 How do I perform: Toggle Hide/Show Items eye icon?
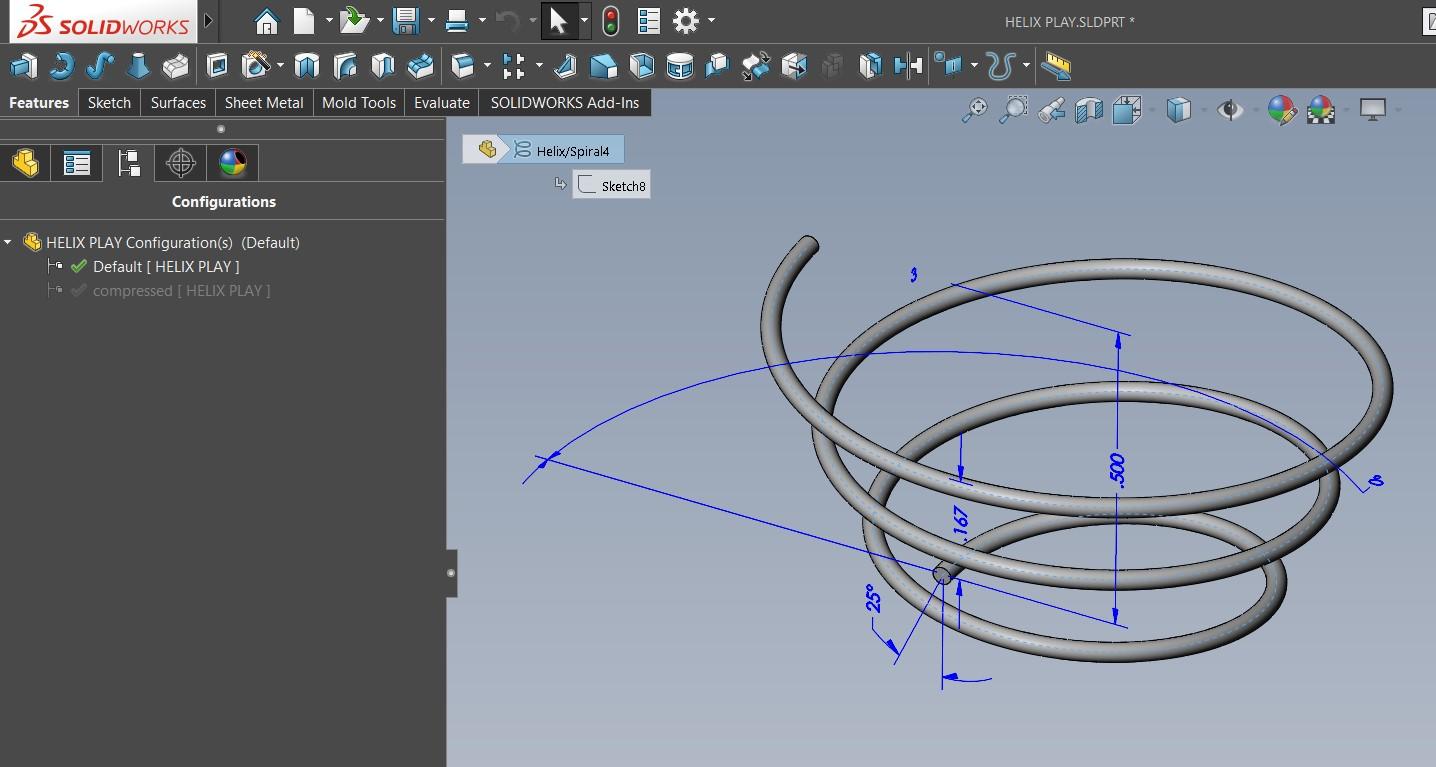(1229, 110)
